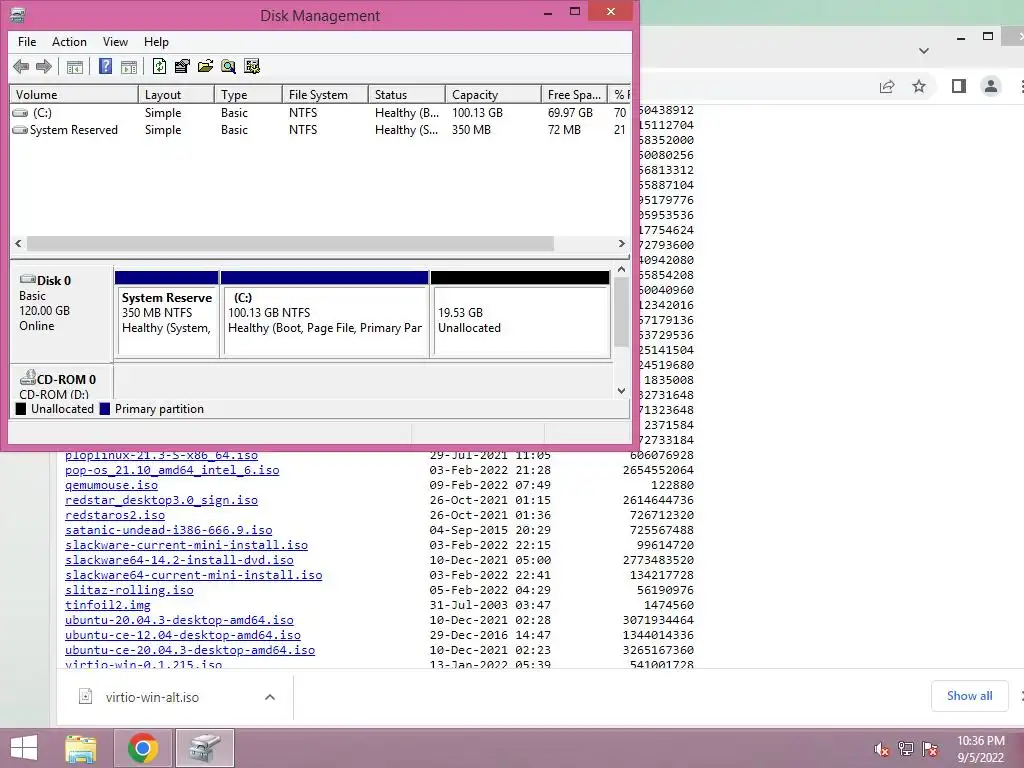Screen dimensions: 1024x768
Task: Toggle the Show/Hide Action Pane toolbar icon
Action: pyautogui.click(x=129, y=66)
